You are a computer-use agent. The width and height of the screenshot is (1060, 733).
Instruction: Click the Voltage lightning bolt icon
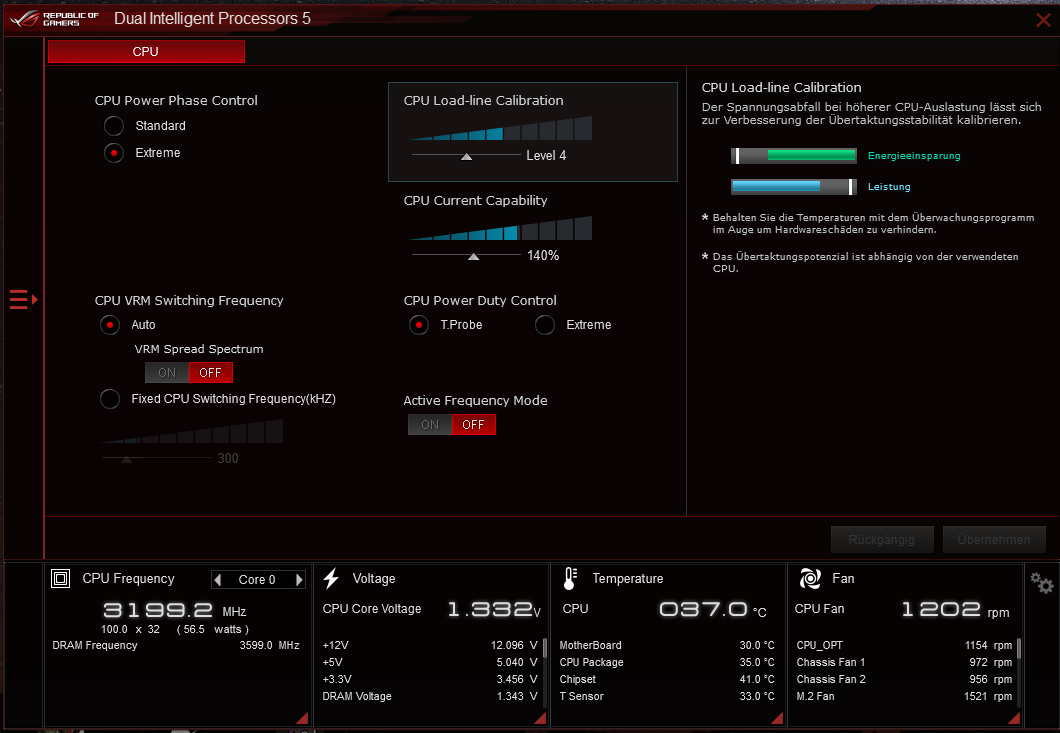point(331,578)
